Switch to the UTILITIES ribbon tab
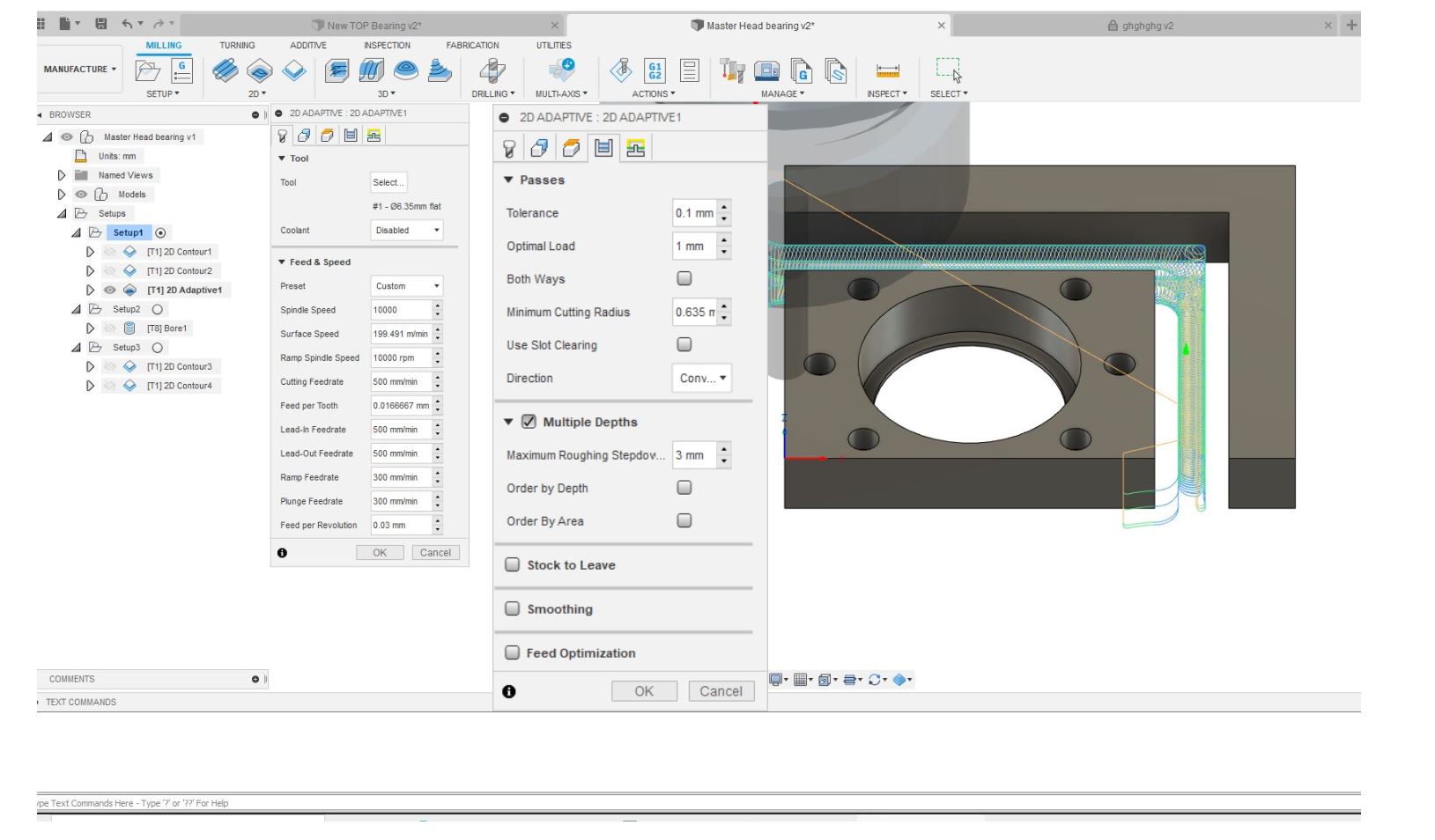This screenshot has width=1435, height=840. [x=553, y=46]
